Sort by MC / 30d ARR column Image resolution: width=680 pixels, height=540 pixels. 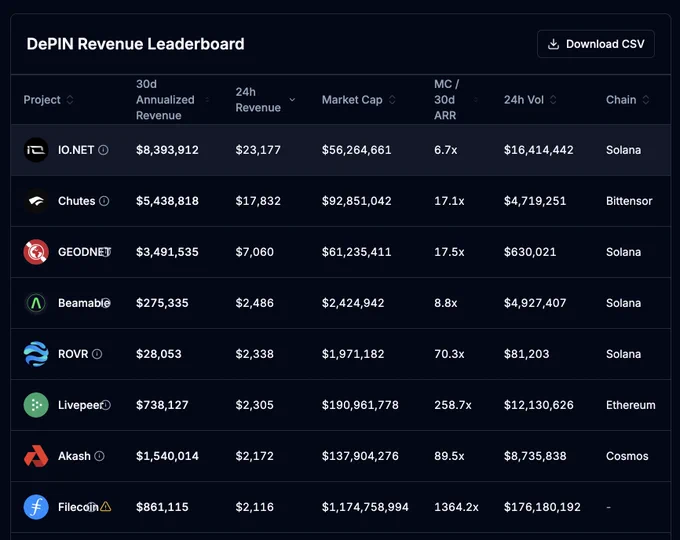456,100
